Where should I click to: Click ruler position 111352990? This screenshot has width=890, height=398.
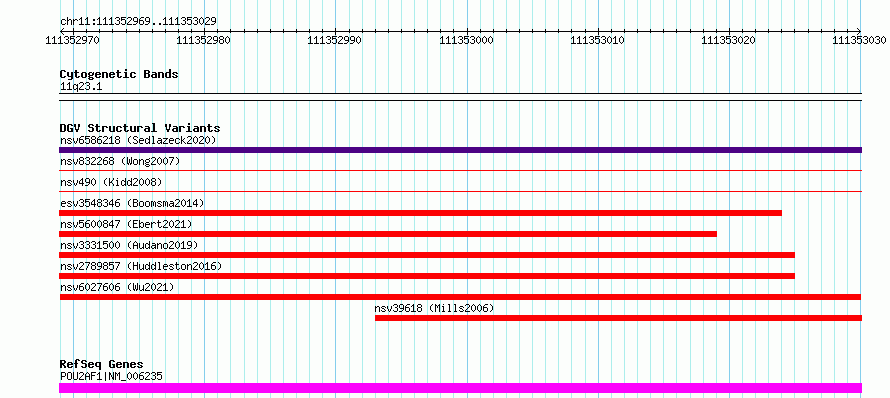click(334, 40)
